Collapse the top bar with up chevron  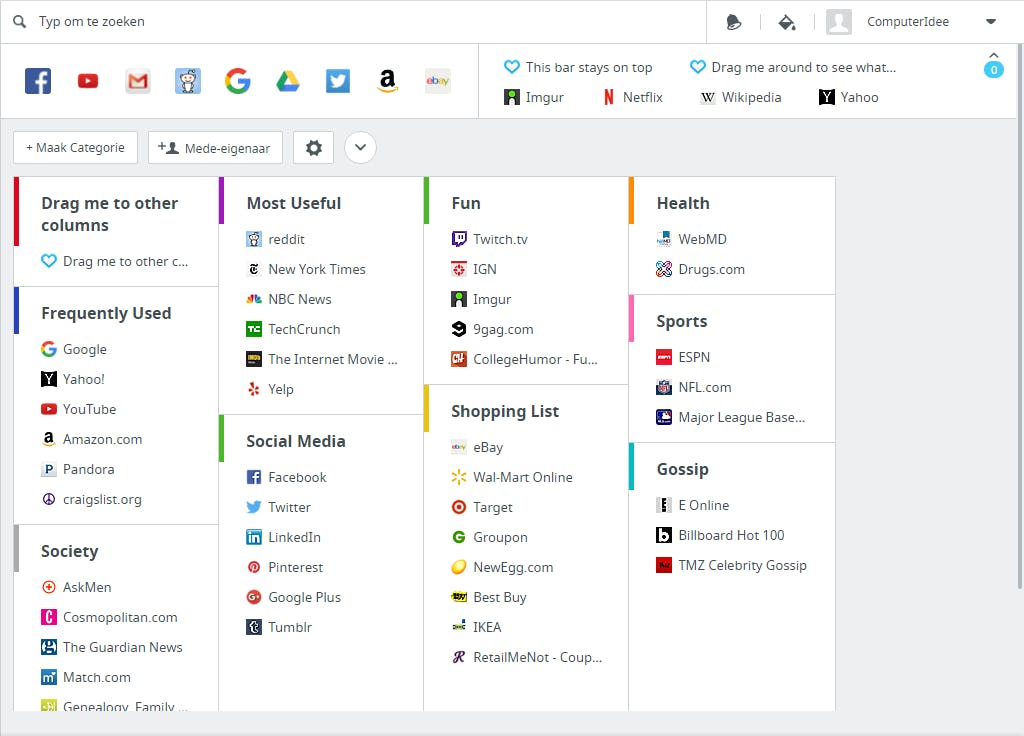(994, 56)
